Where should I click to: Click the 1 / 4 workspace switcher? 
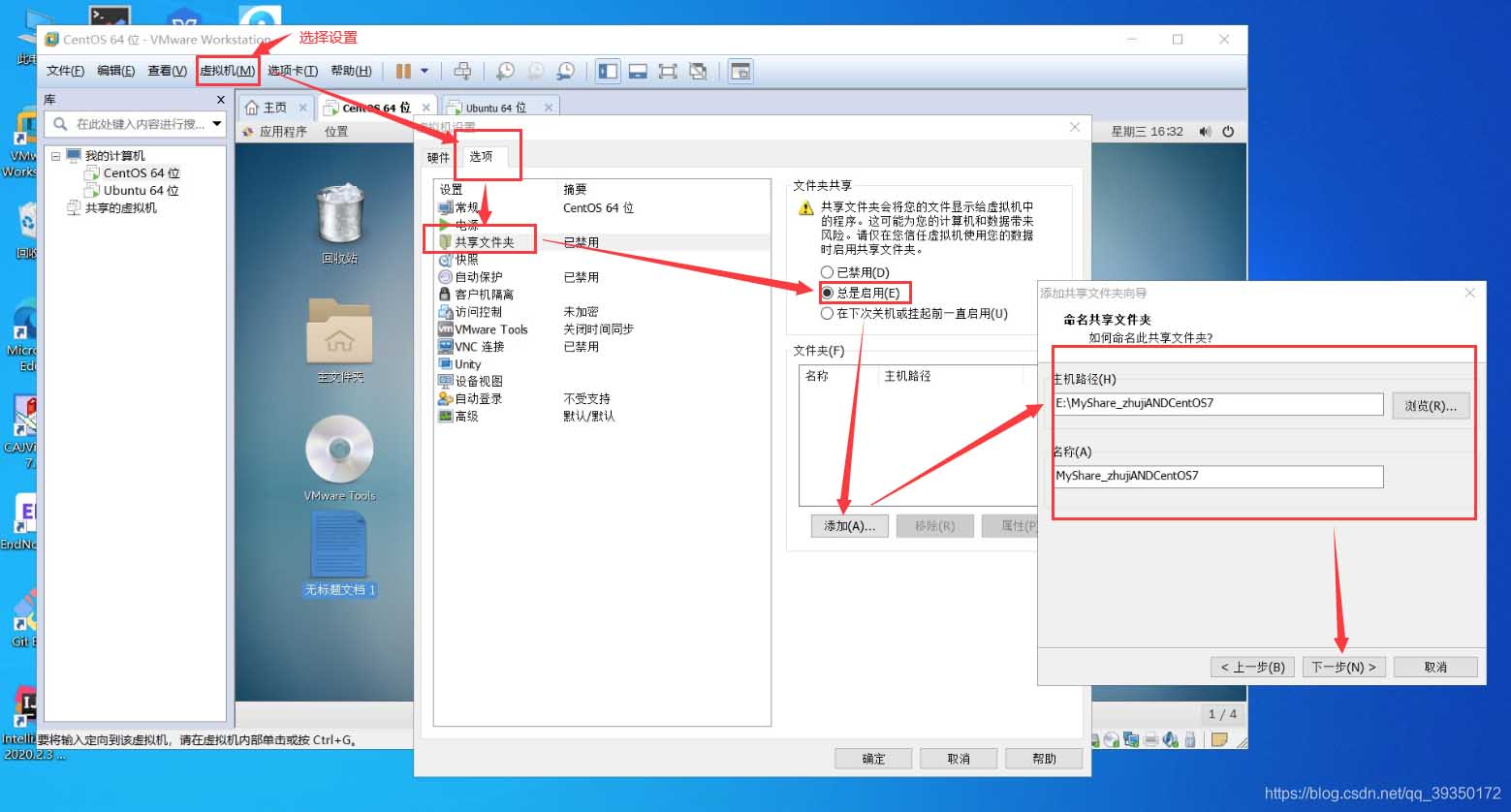click(x=1222, y=714)
